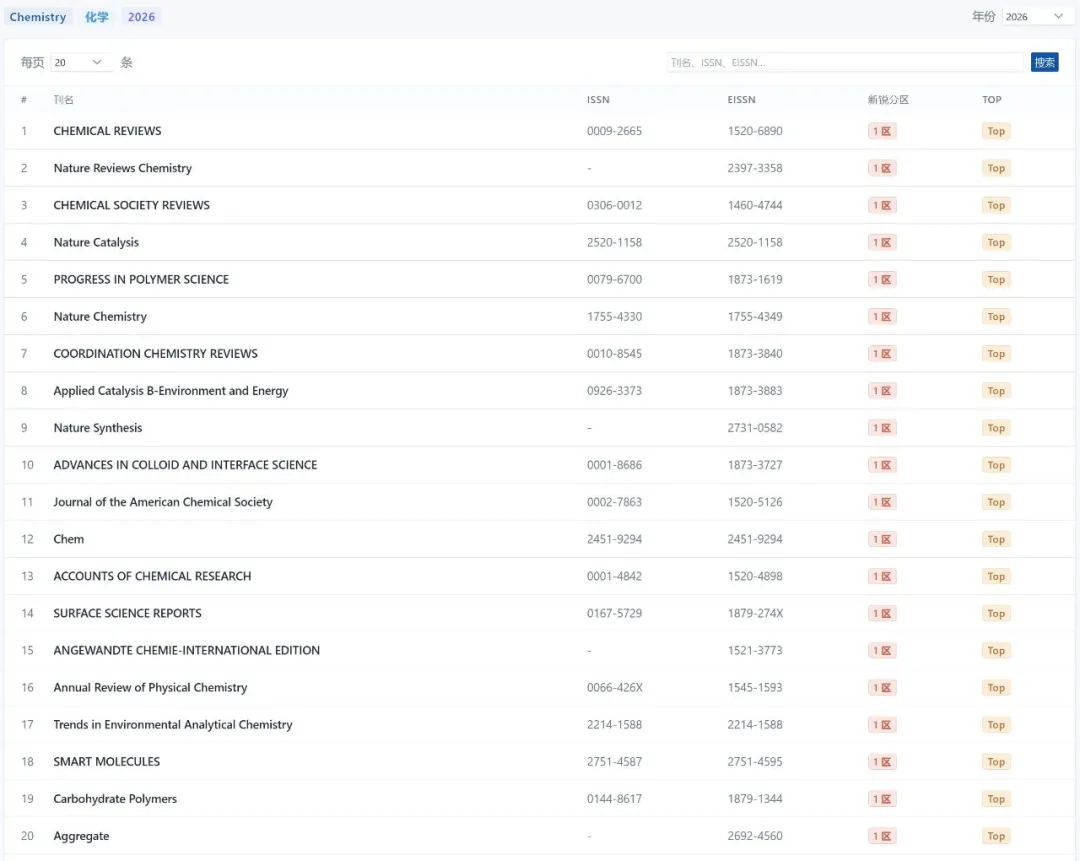Screen dimensions: 1080x861
Task: Open ANGEWANDTE CHEMIE-INTERNATIONAL EDITION entry
Action: pos(186,650)
